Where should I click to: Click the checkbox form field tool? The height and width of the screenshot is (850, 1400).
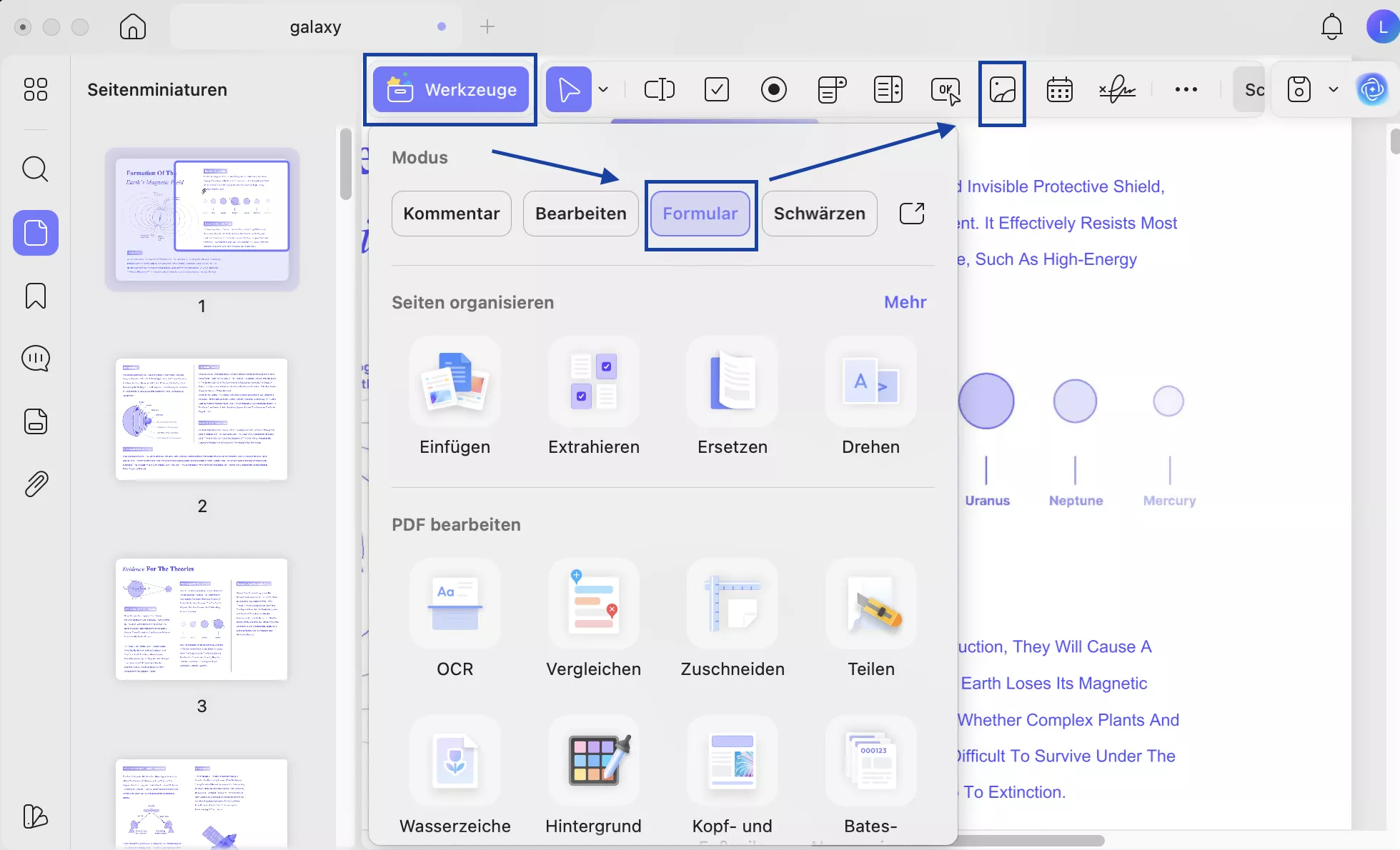pyautogui.click(x=716, y=90)
